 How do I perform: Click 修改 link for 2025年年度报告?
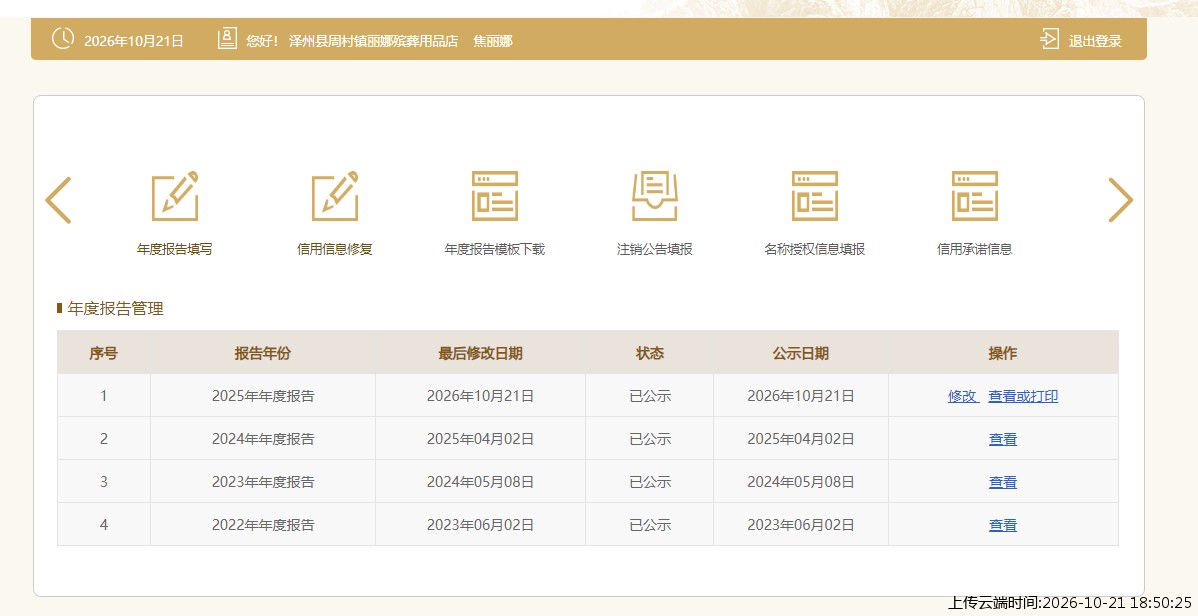click(x=963, y=396)
